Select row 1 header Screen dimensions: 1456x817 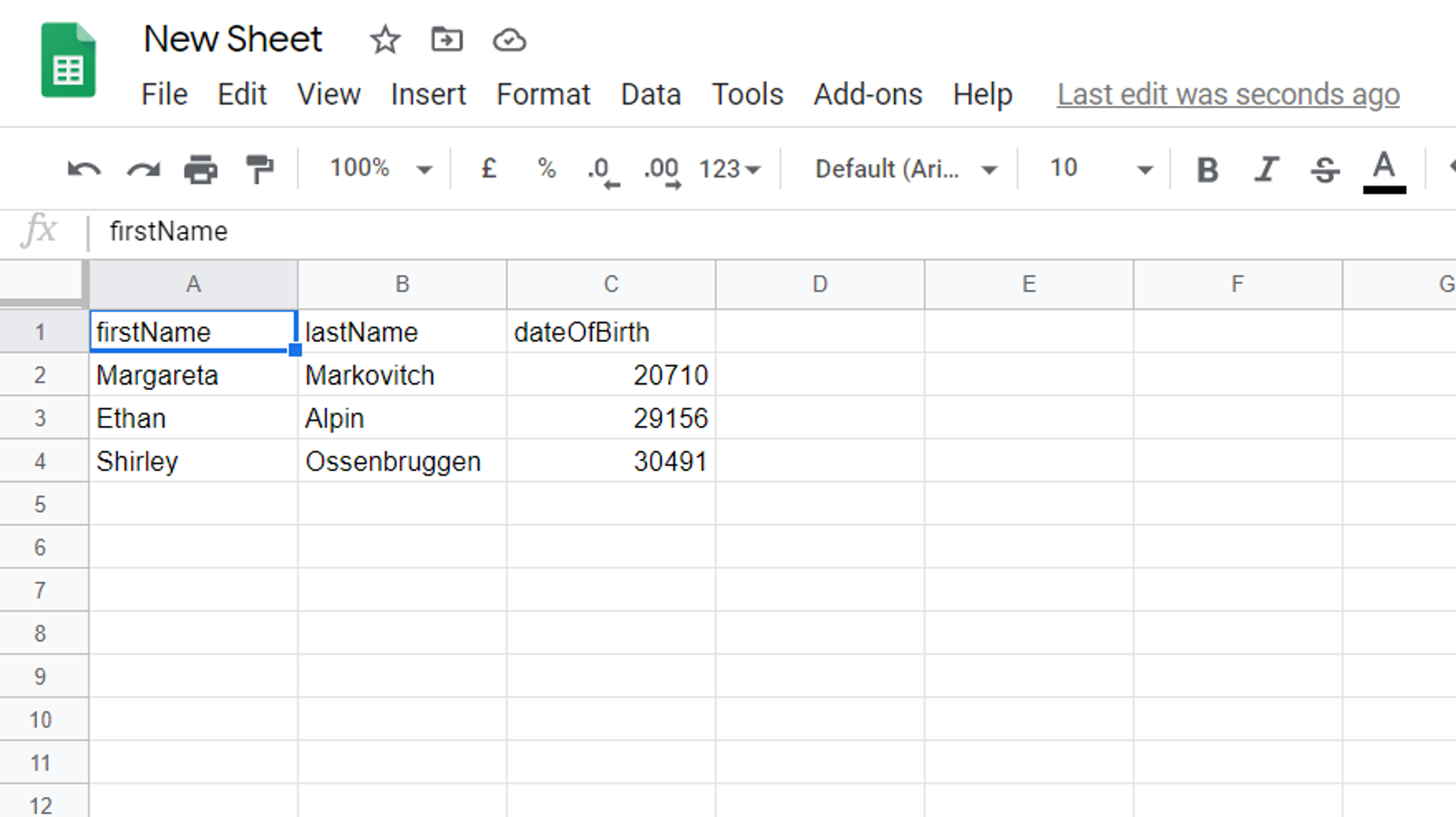pyautogui.click(x=44, y=332)
